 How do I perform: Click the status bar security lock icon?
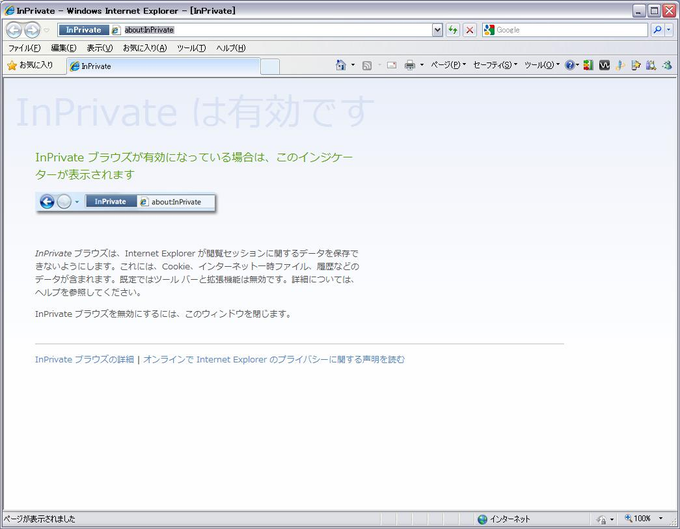pyautogui.click(x=601, y=519)
